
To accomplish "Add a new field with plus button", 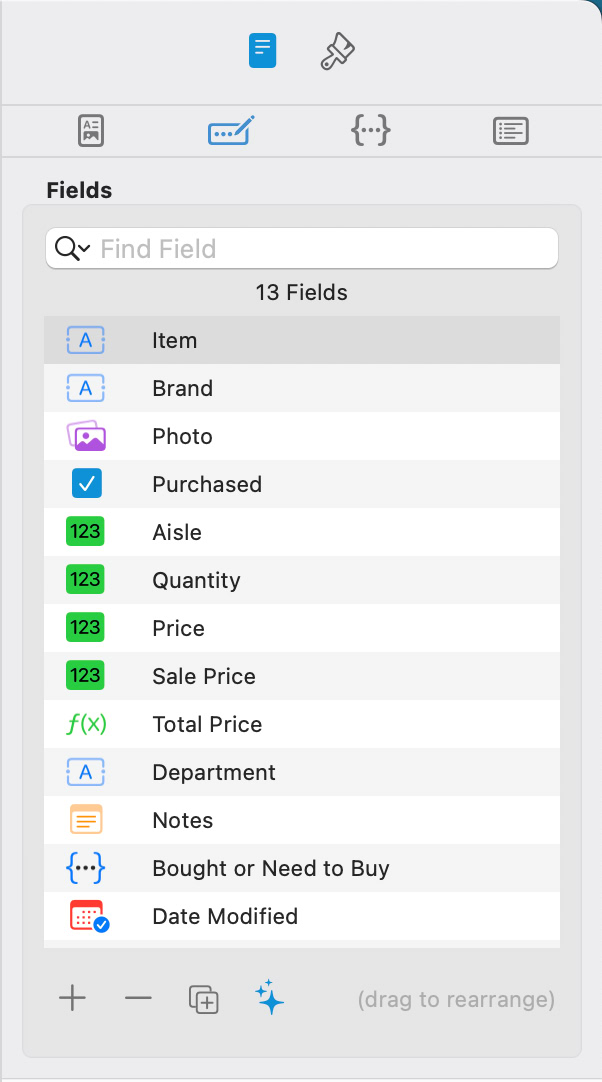I will click(x=72, y=998).
